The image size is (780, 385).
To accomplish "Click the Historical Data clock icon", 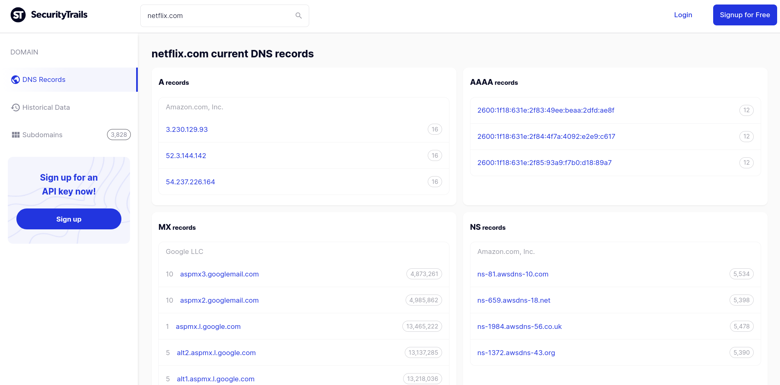I will click(x=15, y=107).
